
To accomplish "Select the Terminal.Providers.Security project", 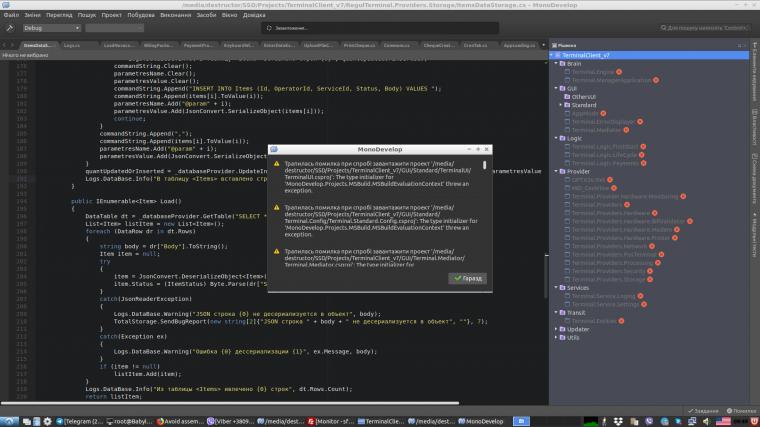I will coord(608,271).
